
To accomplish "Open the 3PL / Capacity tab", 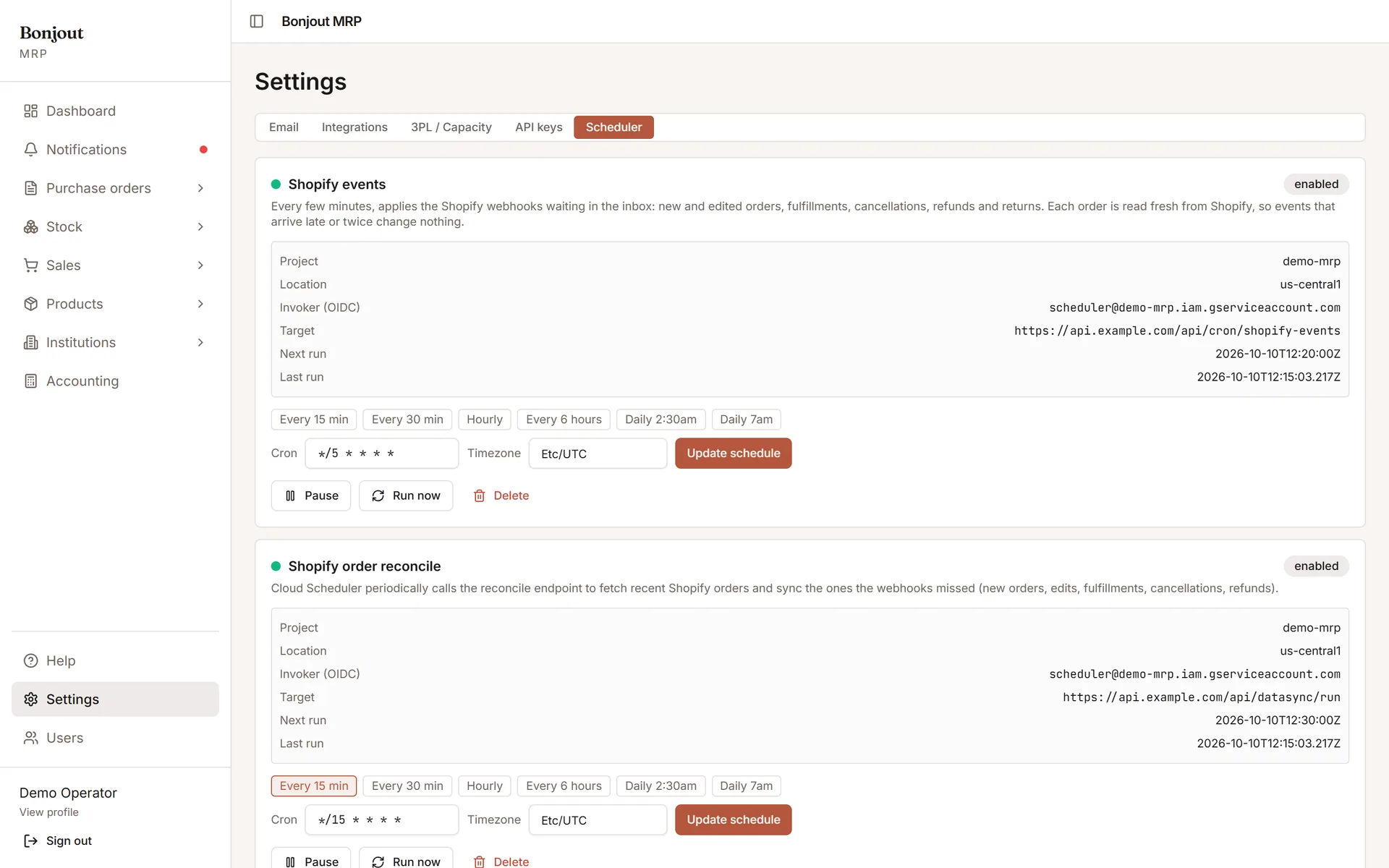I will [x=451, y=127].
